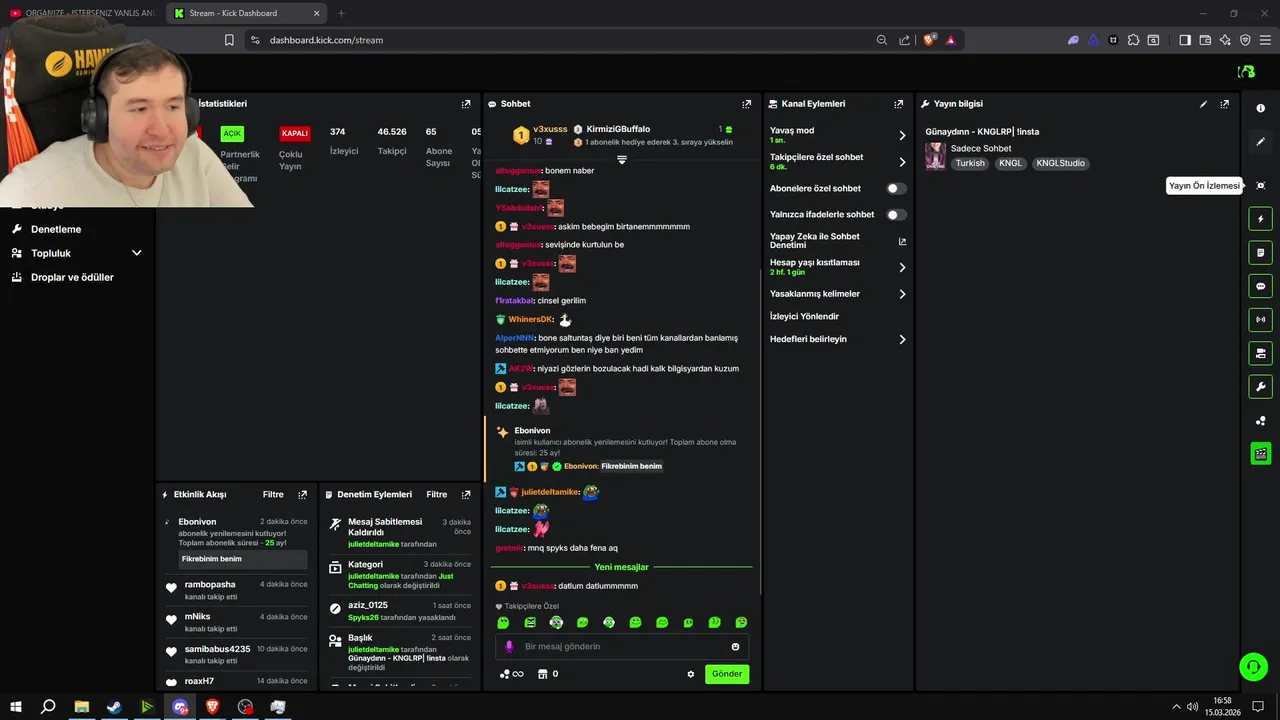Click the İzleyici Yönlendir option
The width and height of the screenshot is (1280, 720).
click(x=804, y=316)
